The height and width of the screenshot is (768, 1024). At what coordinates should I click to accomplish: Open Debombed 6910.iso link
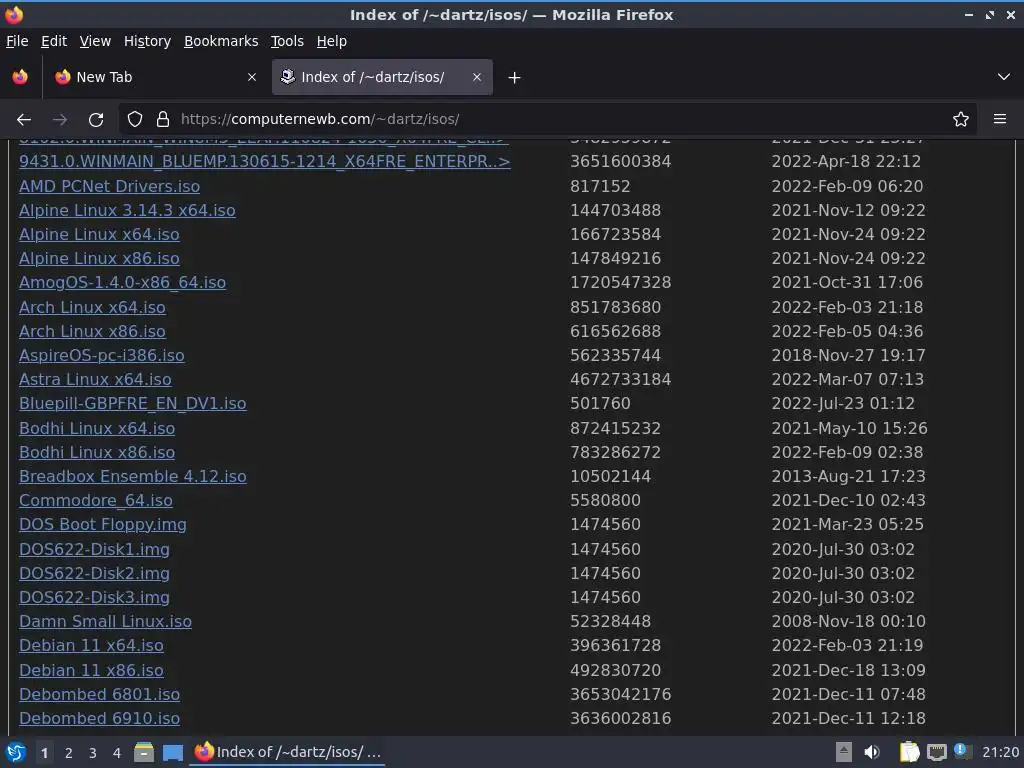coord(99,719)
